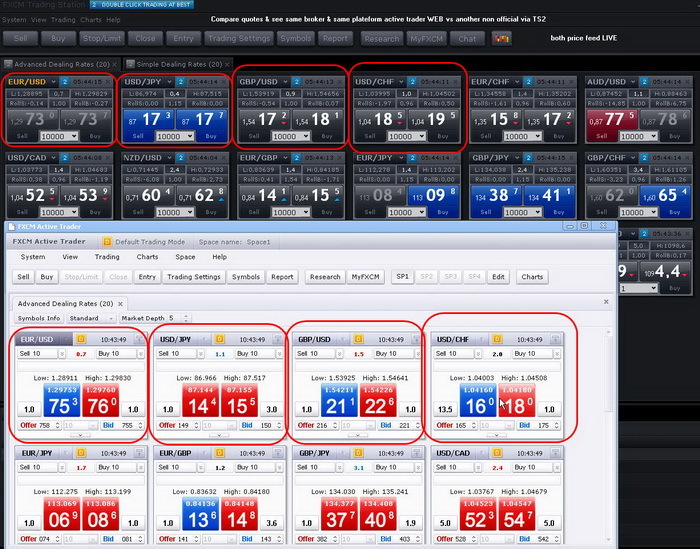Click the blue '2' icon on USD/JPY tile
The width and height of the screenshot is (700, 549).
[x=180, y=82]
